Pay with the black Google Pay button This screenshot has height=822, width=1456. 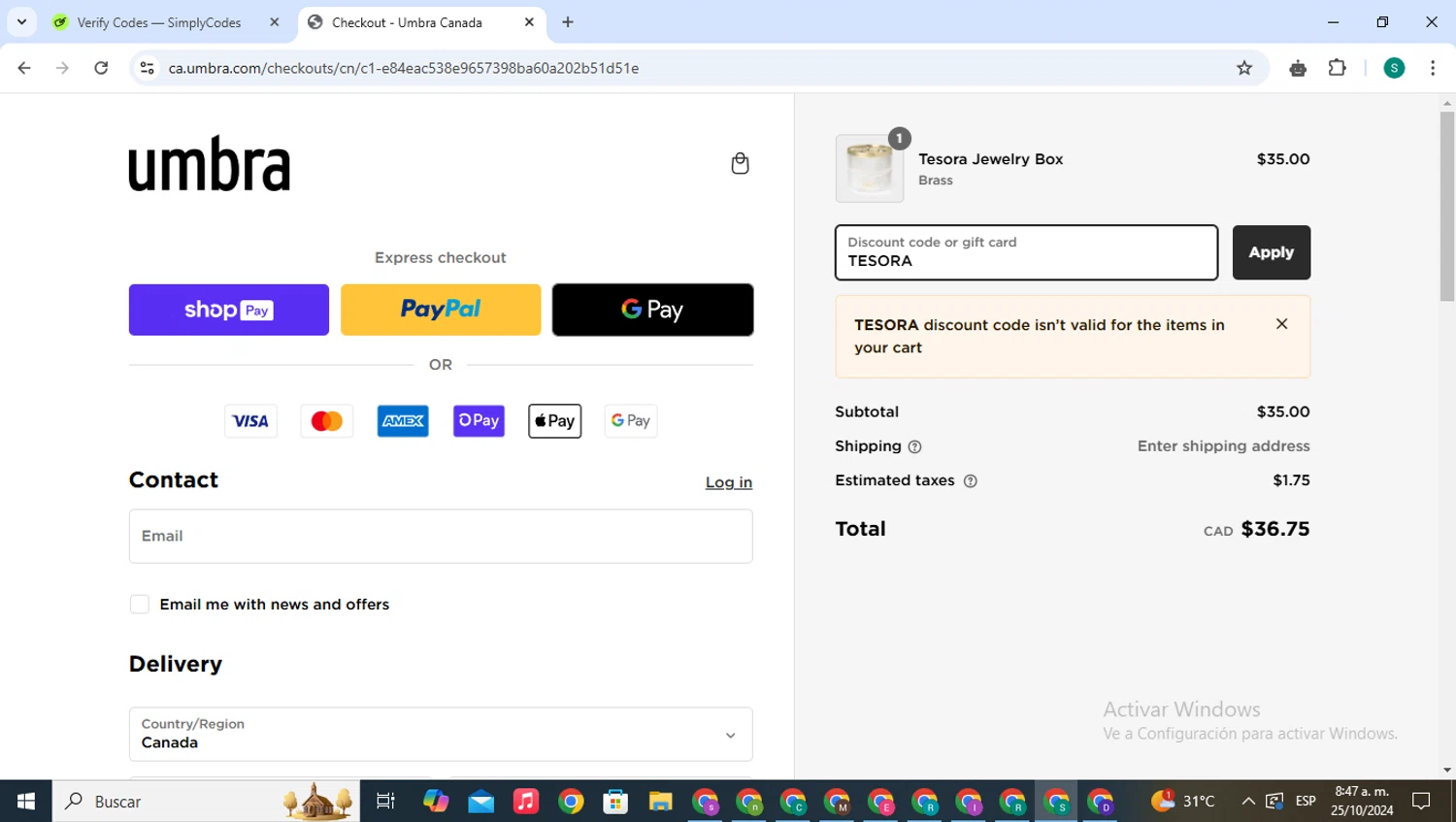point(652,310)
